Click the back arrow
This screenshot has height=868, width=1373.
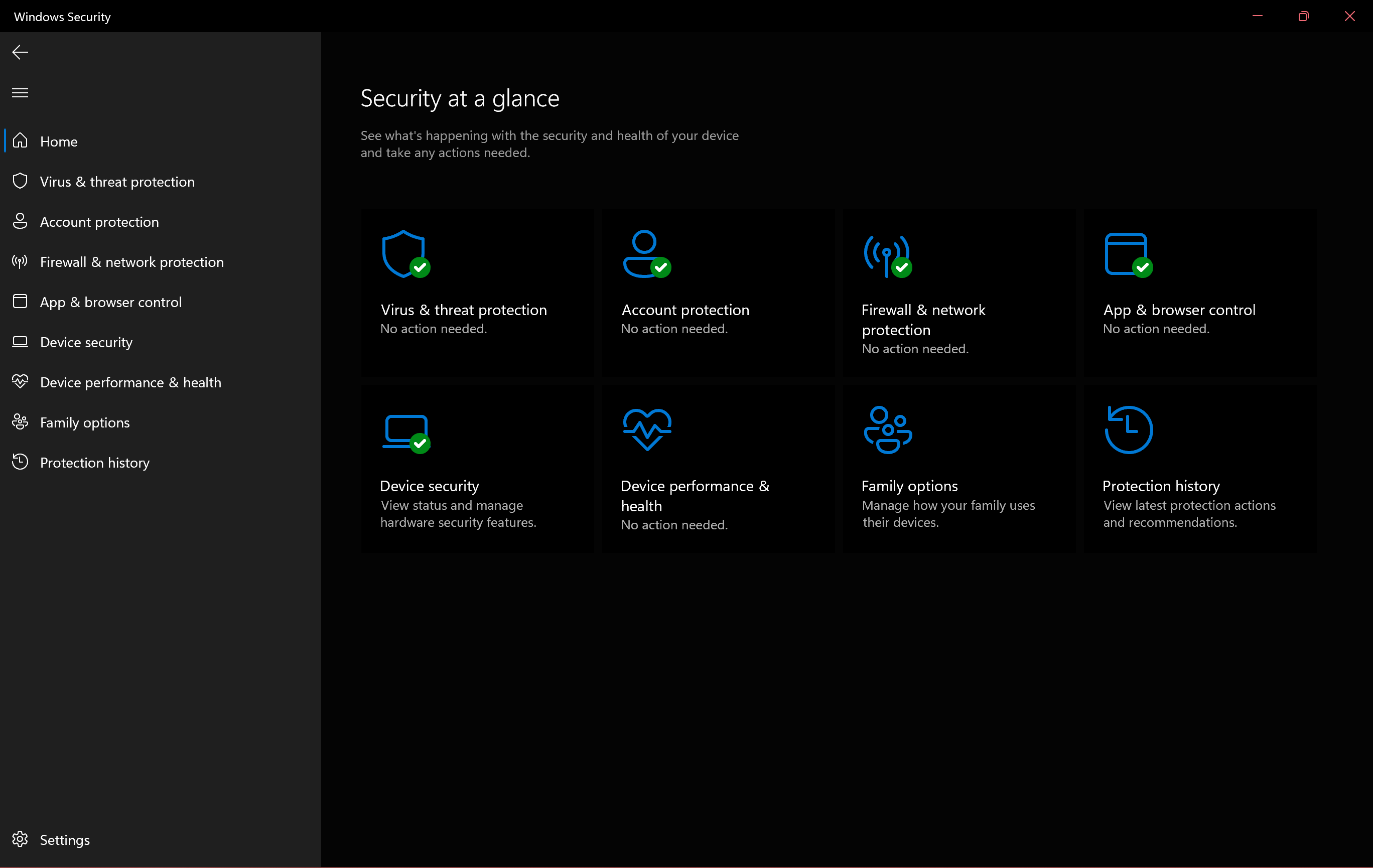(20, 52)
